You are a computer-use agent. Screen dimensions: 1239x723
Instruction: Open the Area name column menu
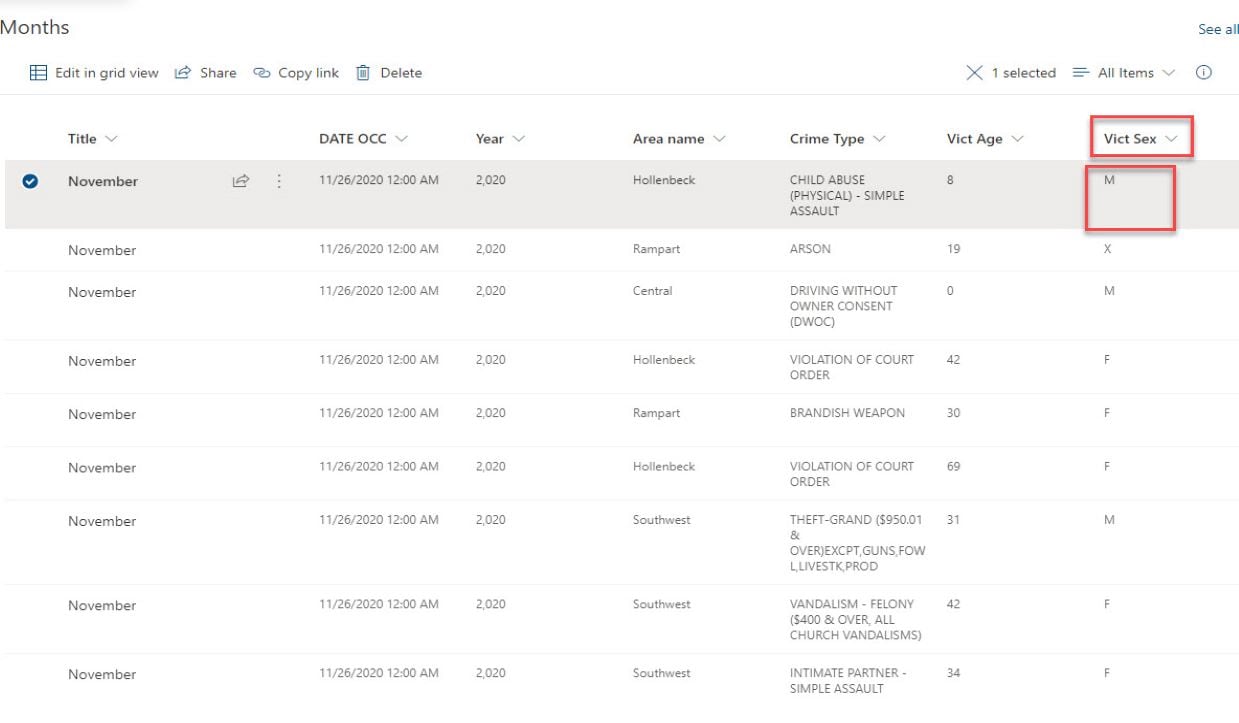pyautogui.click(x=679, y=139)
